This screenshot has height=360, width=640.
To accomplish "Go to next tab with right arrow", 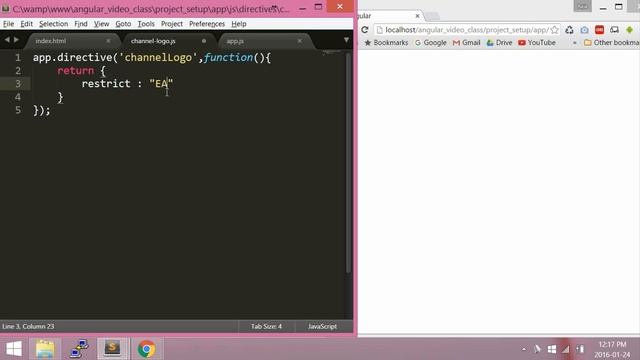I will (x=16, y=40).
